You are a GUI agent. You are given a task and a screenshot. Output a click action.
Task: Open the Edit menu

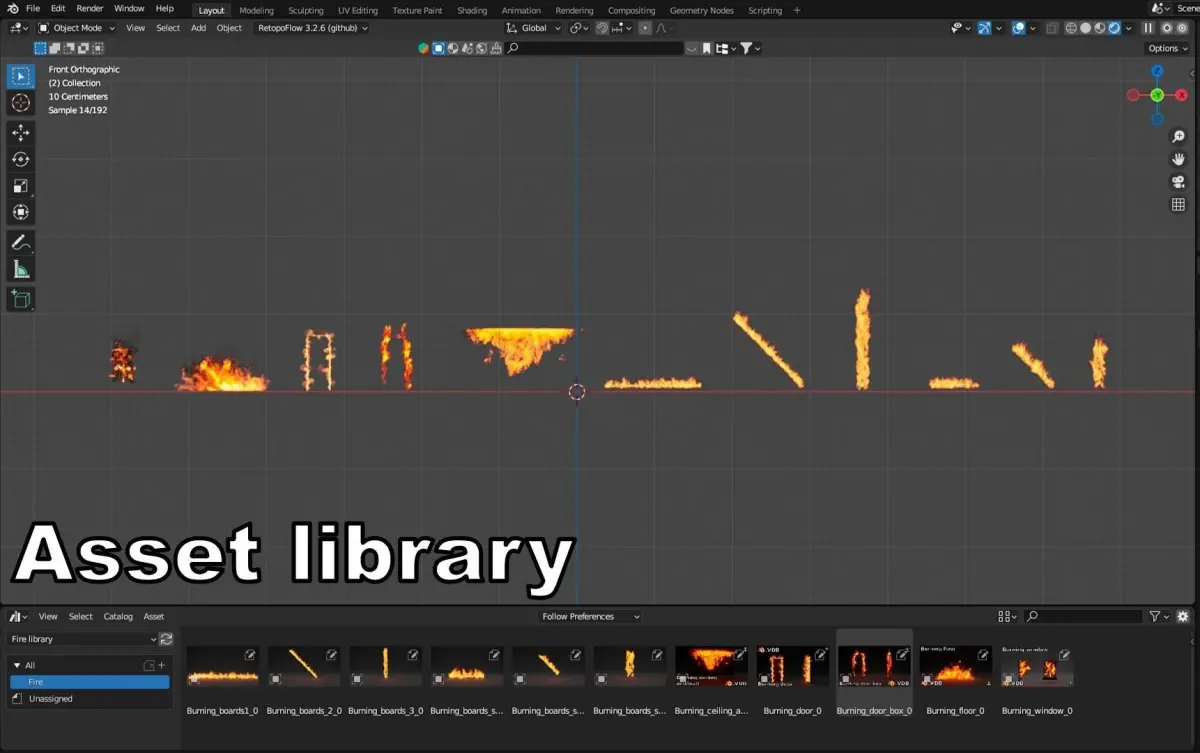pos(58,9)
